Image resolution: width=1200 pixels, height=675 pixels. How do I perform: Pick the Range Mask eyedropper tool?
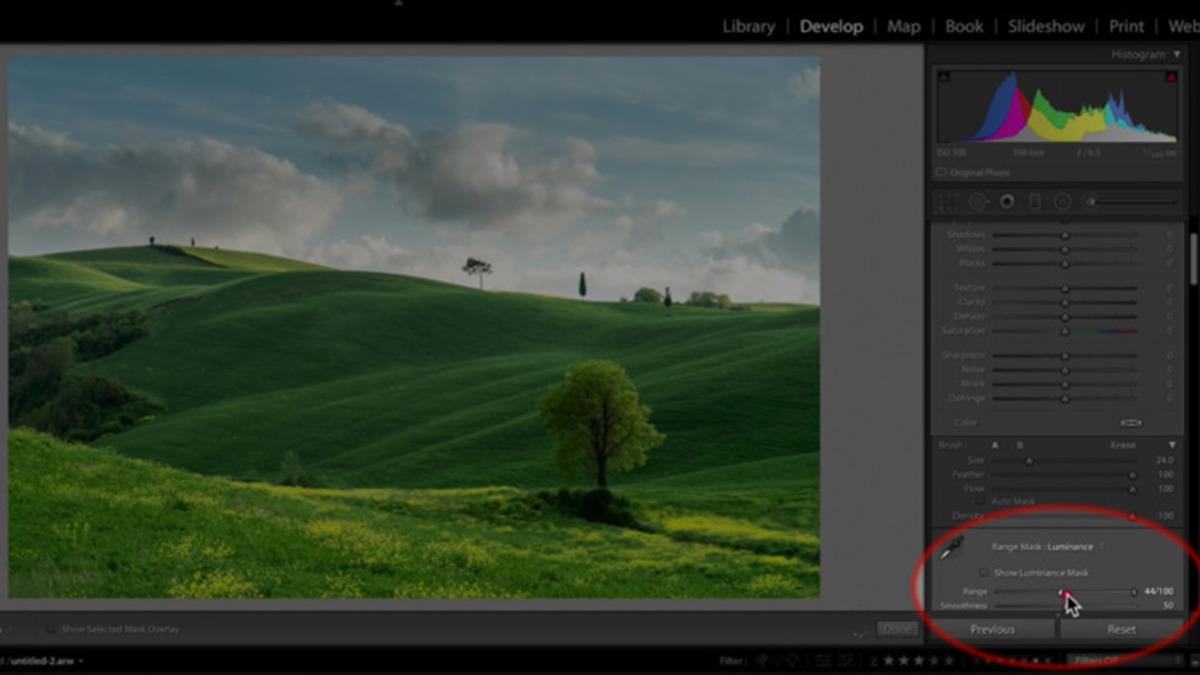951,549
